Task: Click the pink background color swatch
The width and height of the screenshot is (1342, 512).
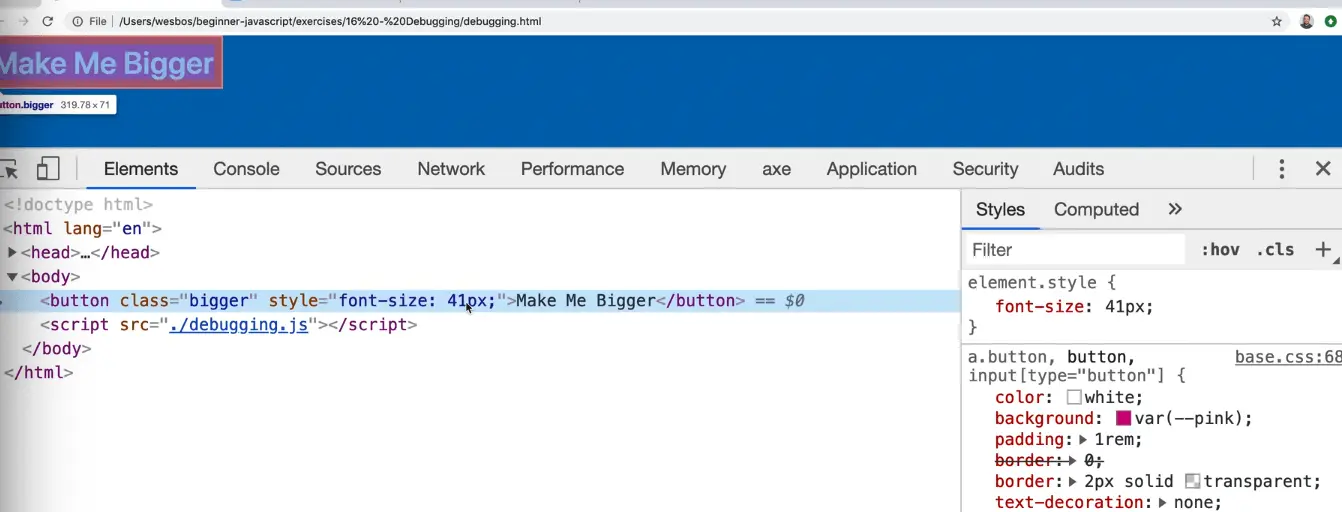Action: (1123, 419)
